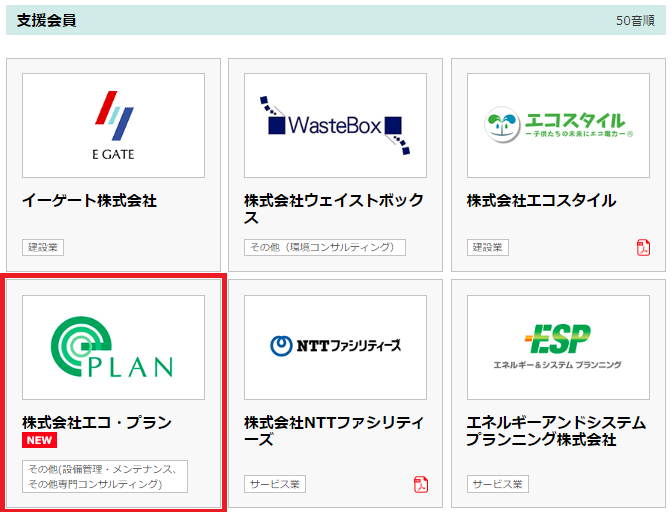Click the 建設業 tag on イーゲート card
Viewport: 672px width, 512px height.
43,248
